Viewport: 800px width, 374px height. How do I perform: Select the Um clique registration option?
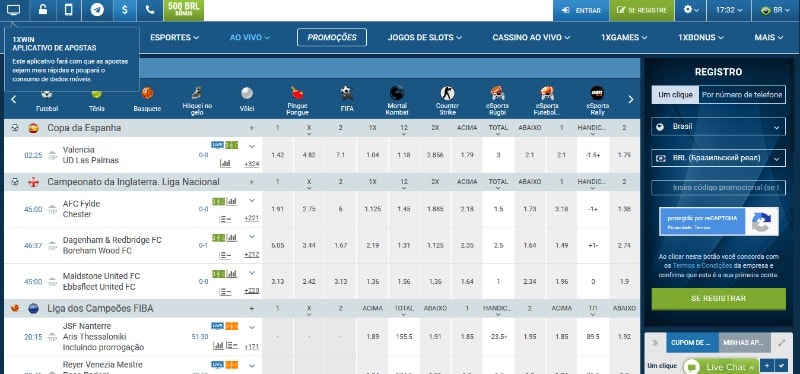675,94
